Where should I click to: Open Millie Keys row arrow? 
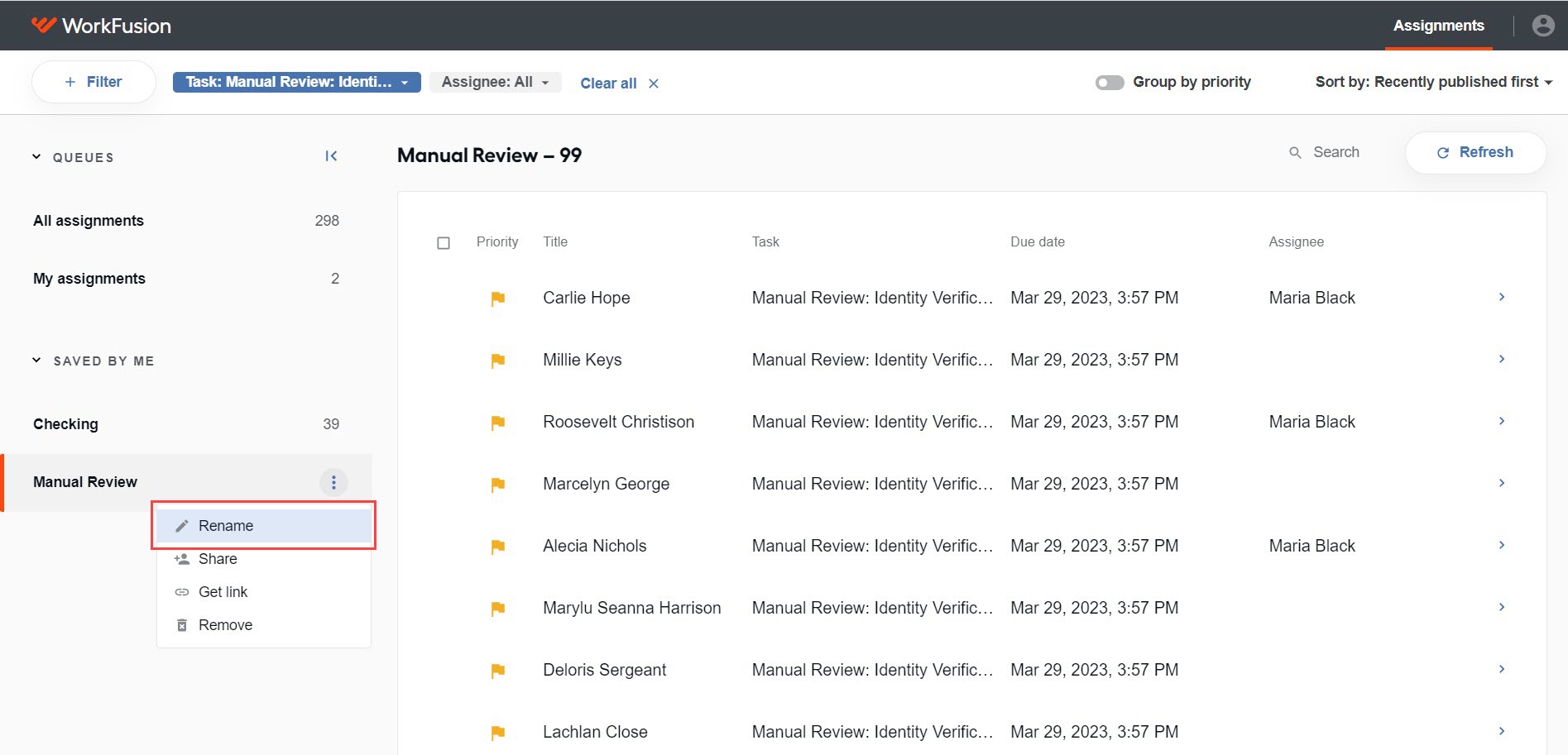click(x=1501, y=359)
